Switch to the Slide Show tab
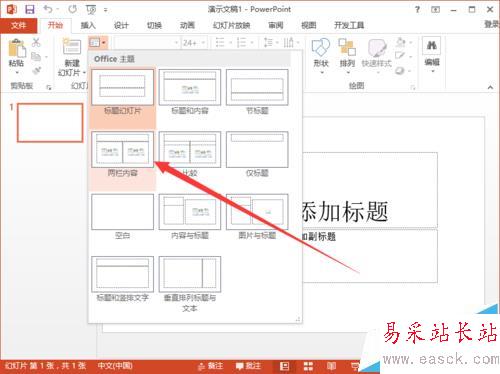Image resolution: width=500 pixels, height=374 pixels. (x=232, y=25)
